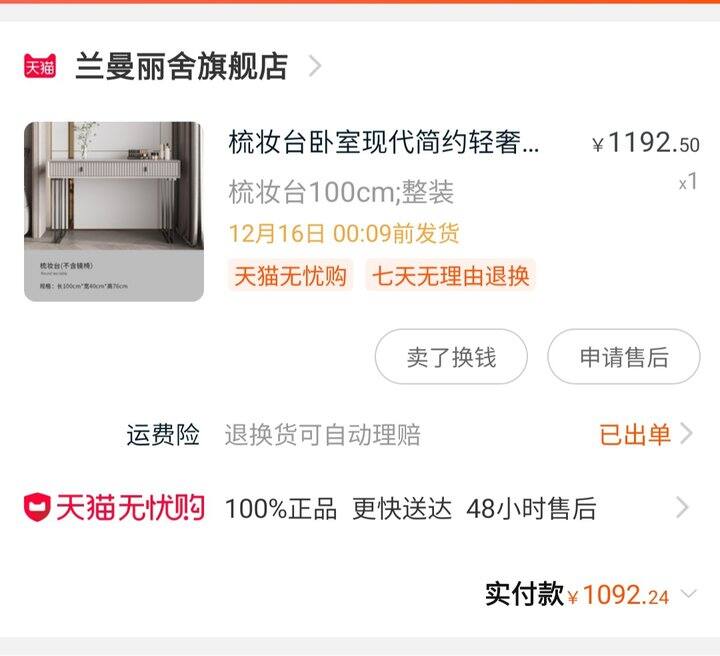Tap the 七天无理由退换 tag
The width and height of the screenshot is (720, 656).
coord(450,276)
